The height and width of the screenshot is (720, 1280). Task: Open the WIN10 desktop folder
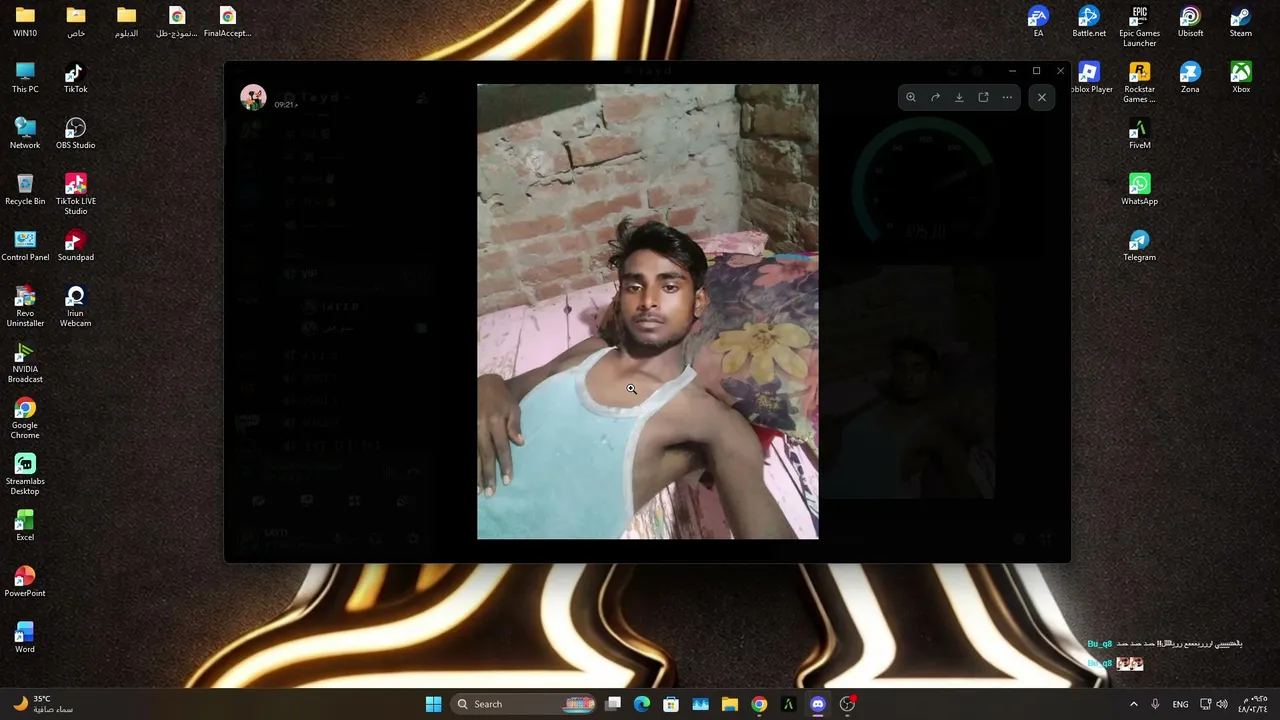click(25, 22)
